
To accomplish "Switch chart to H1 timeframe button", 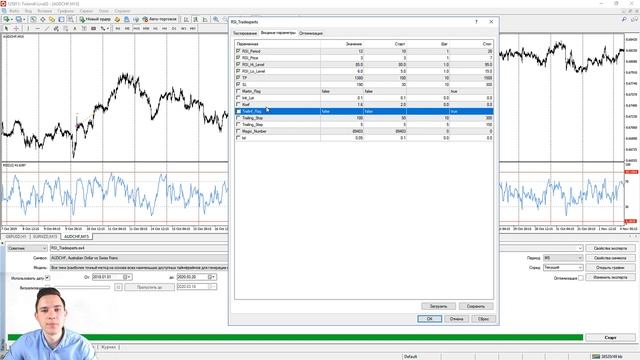I will [155, 29].
